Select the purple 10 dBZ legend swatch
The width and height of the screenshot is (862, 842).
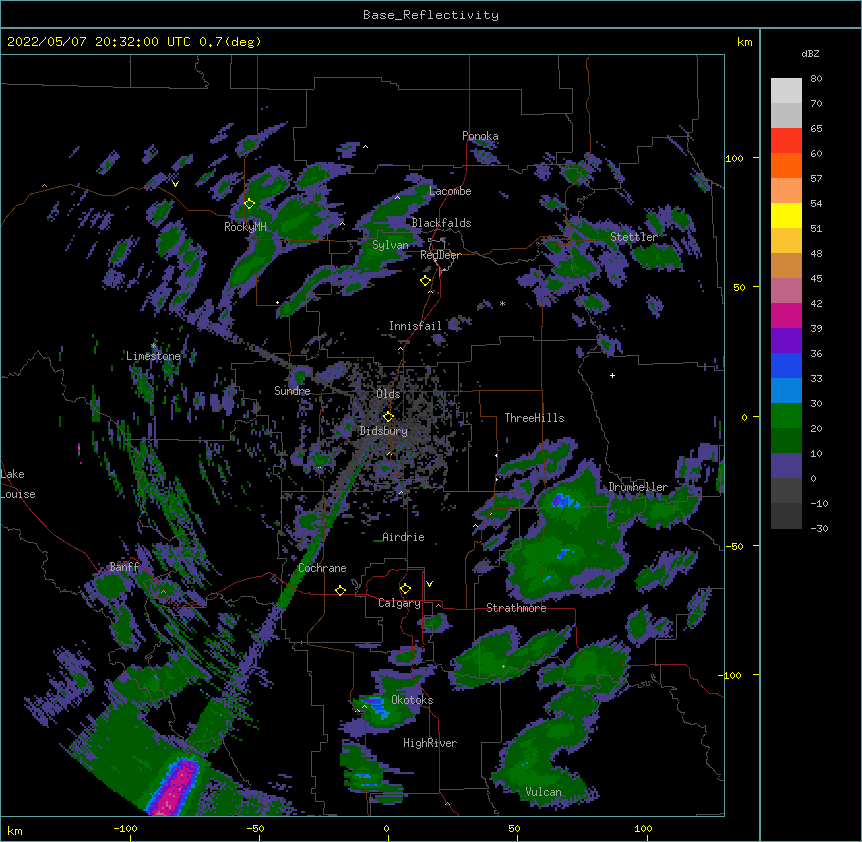pyautogui.click(x=786, y=466)
